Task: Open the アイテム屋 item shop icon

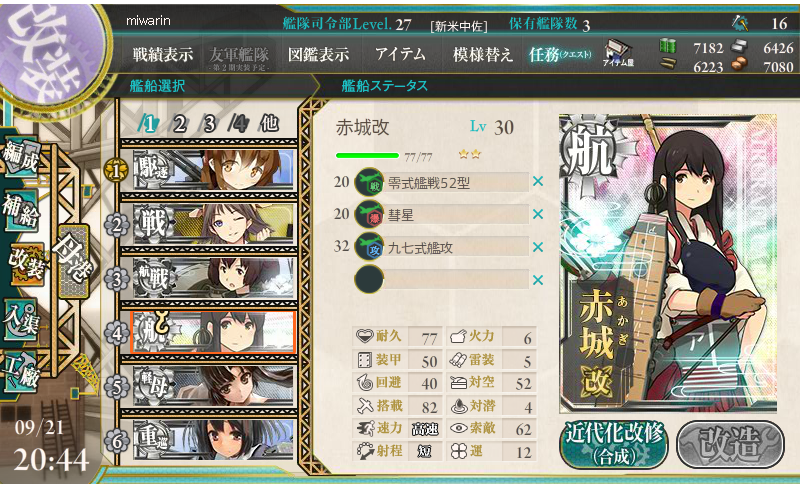Action: [618, 53]
